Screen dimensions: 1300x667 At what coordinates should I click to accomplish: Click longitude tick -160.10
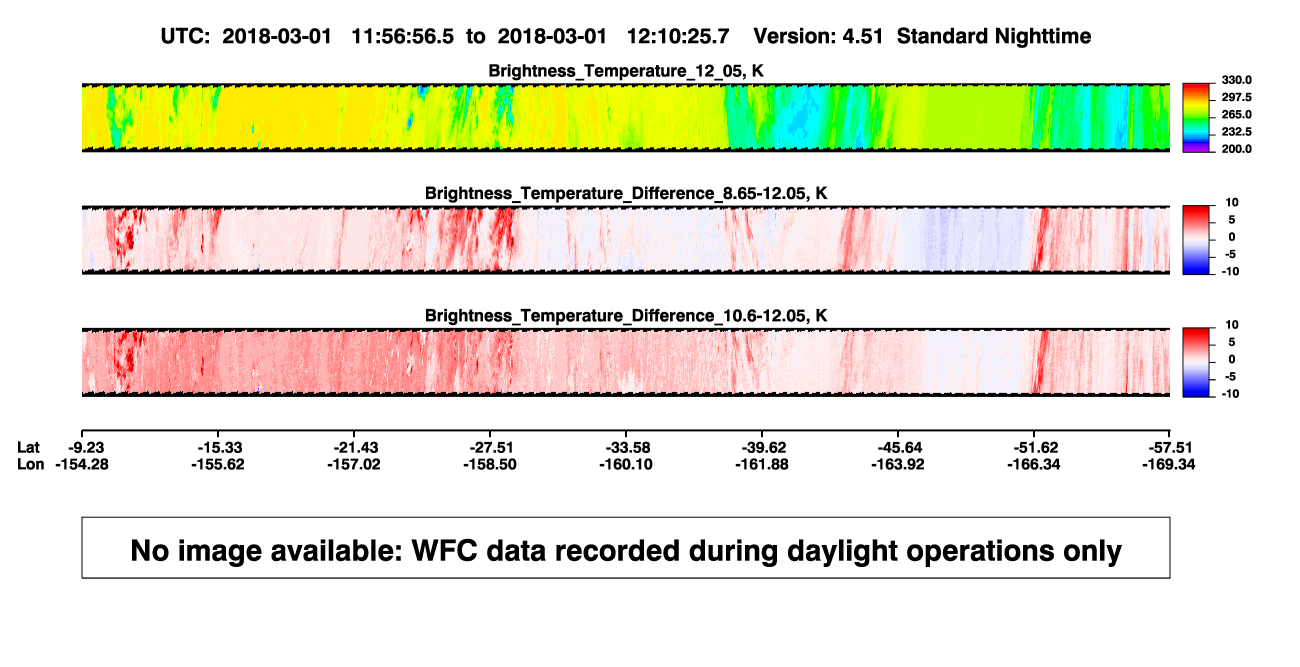626,464
